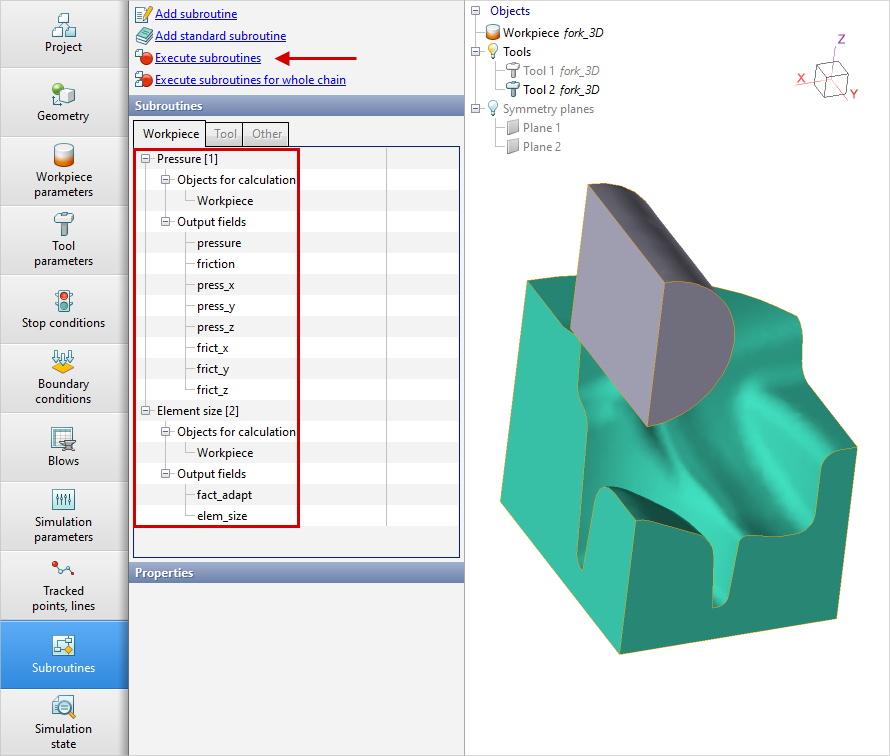Viewport: 890px width, 756px height.
Task: Open Tool parameters section
Action: [63, 224]
